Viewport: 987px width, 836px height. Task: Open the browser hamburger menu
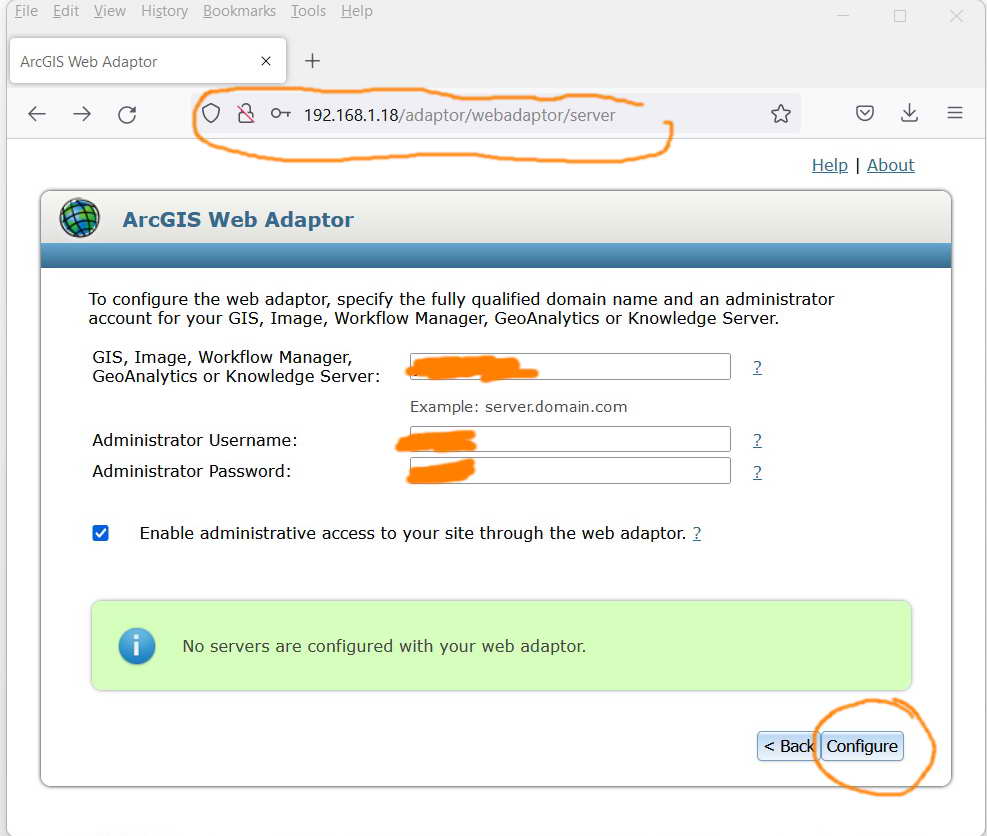(955, 113)
